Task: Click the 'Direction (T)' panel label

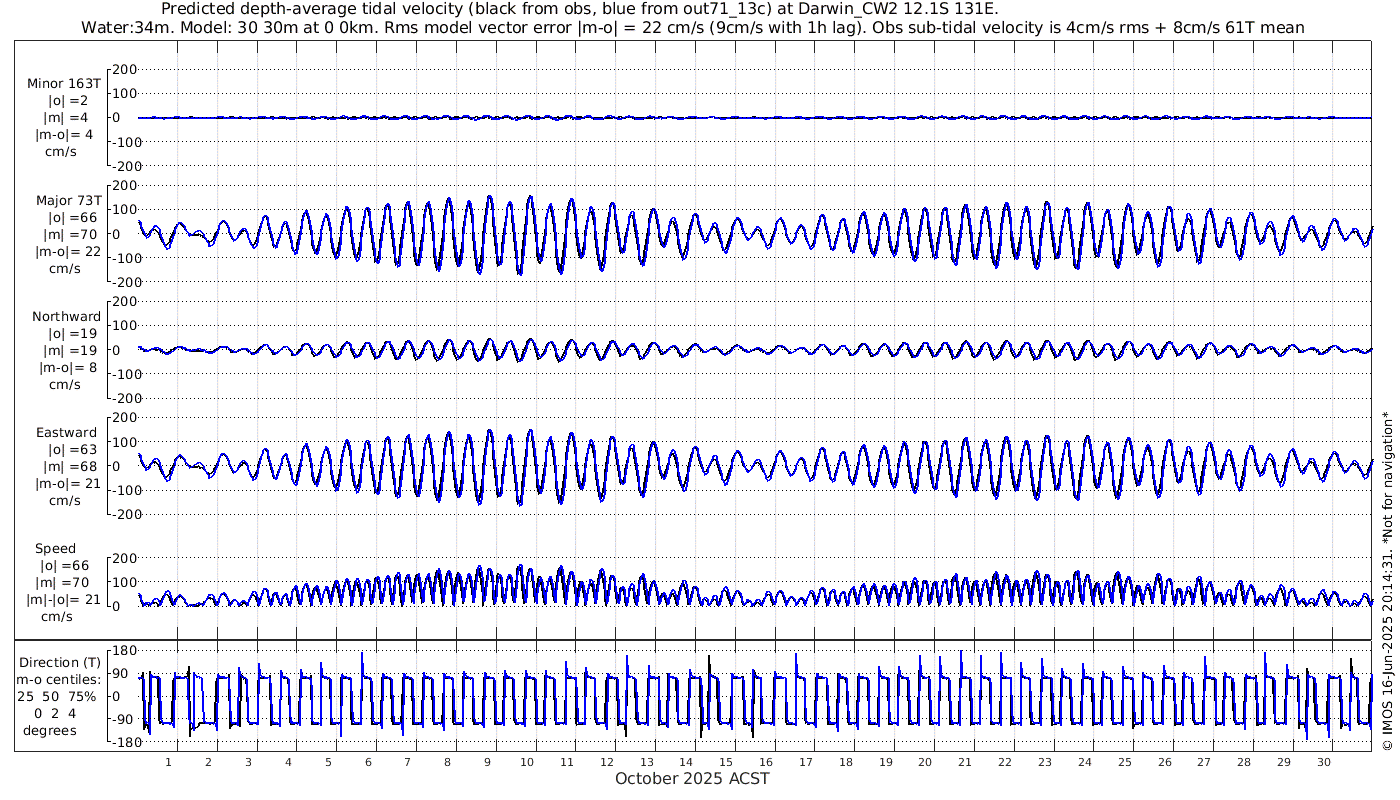Action: click(60, 662)
